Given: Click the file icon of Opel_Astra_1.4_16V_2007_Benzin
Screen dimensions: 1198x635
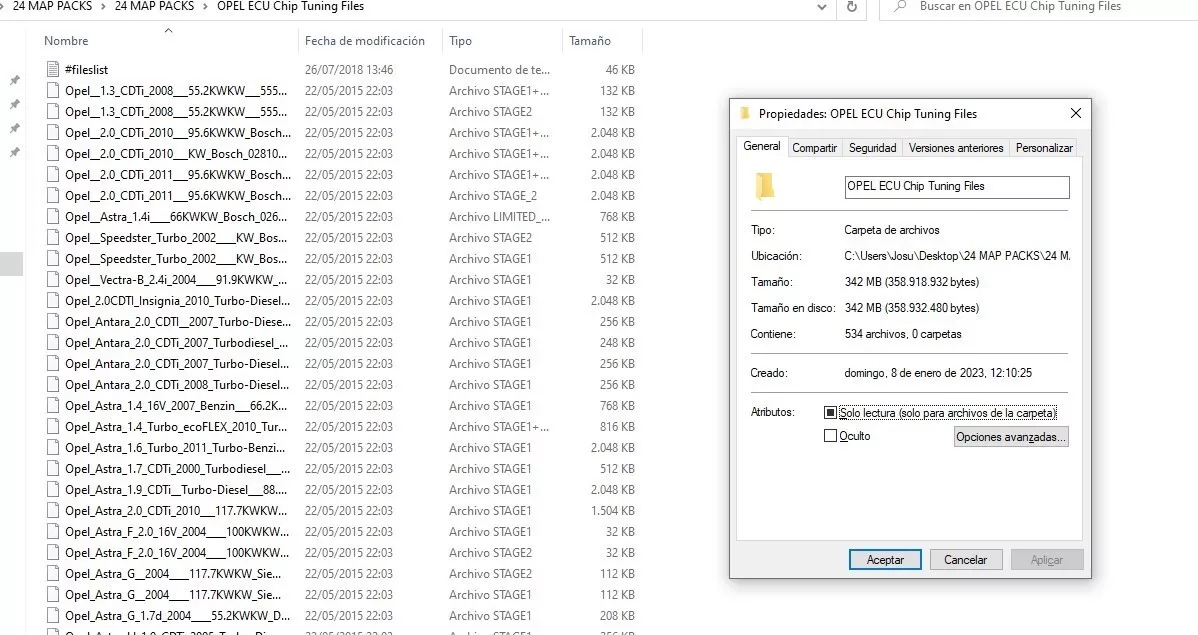Looking at the screenshot, I should (x=53, y=406).
